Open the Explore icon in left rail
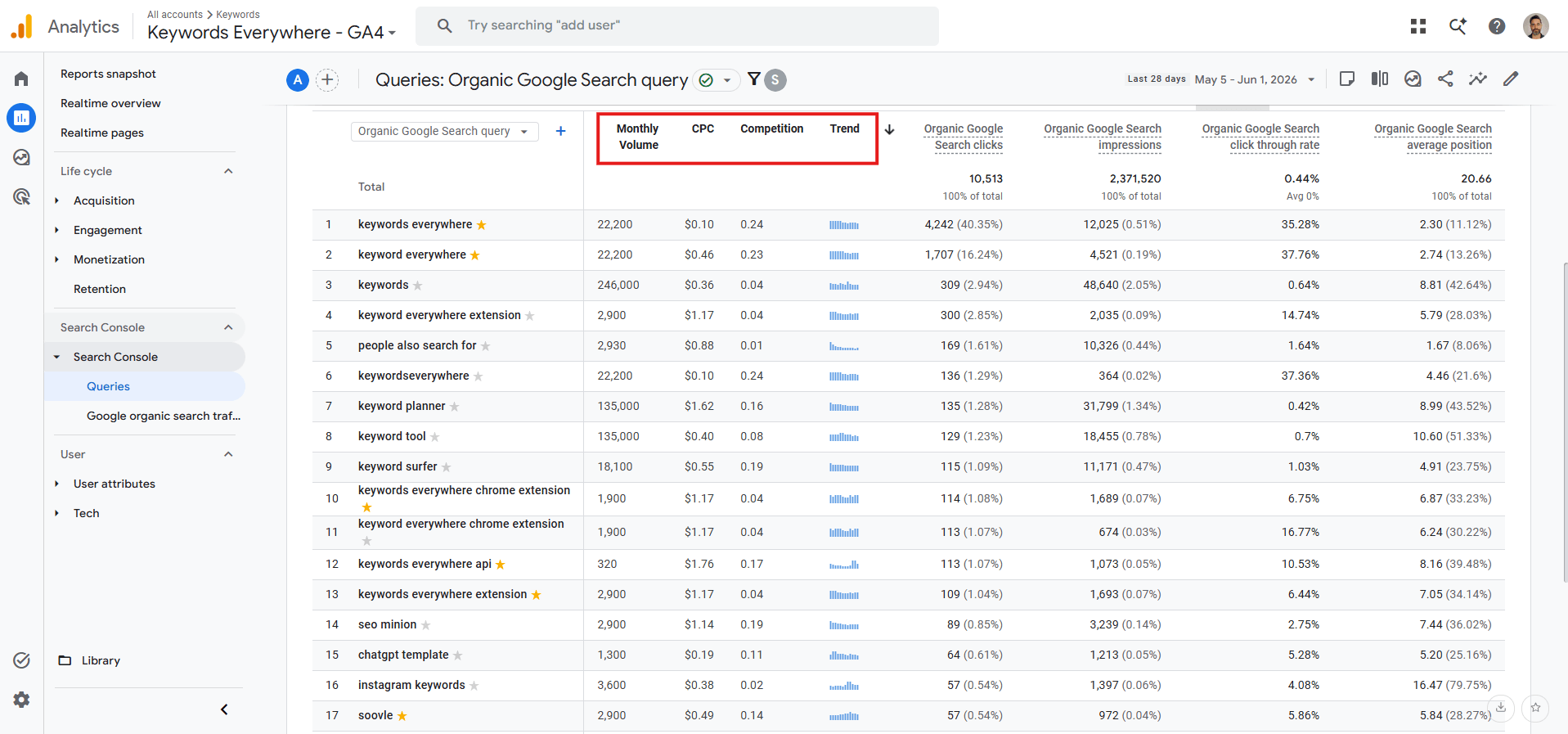 pyautogui.click(x=21, y=157)
